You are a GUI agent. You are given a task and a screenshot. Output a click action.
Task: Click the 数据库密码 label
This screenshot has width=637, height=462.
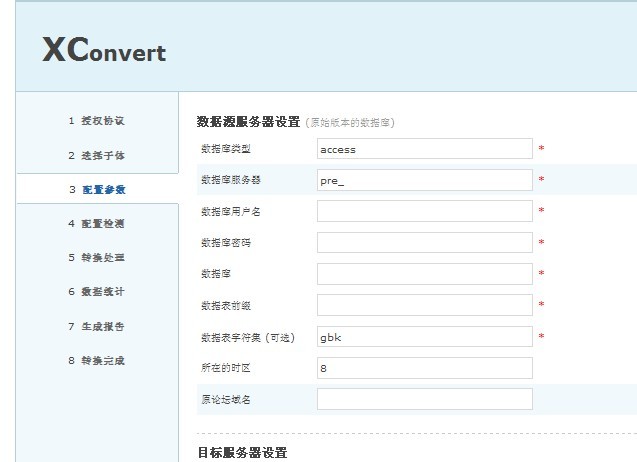[226, 243]
